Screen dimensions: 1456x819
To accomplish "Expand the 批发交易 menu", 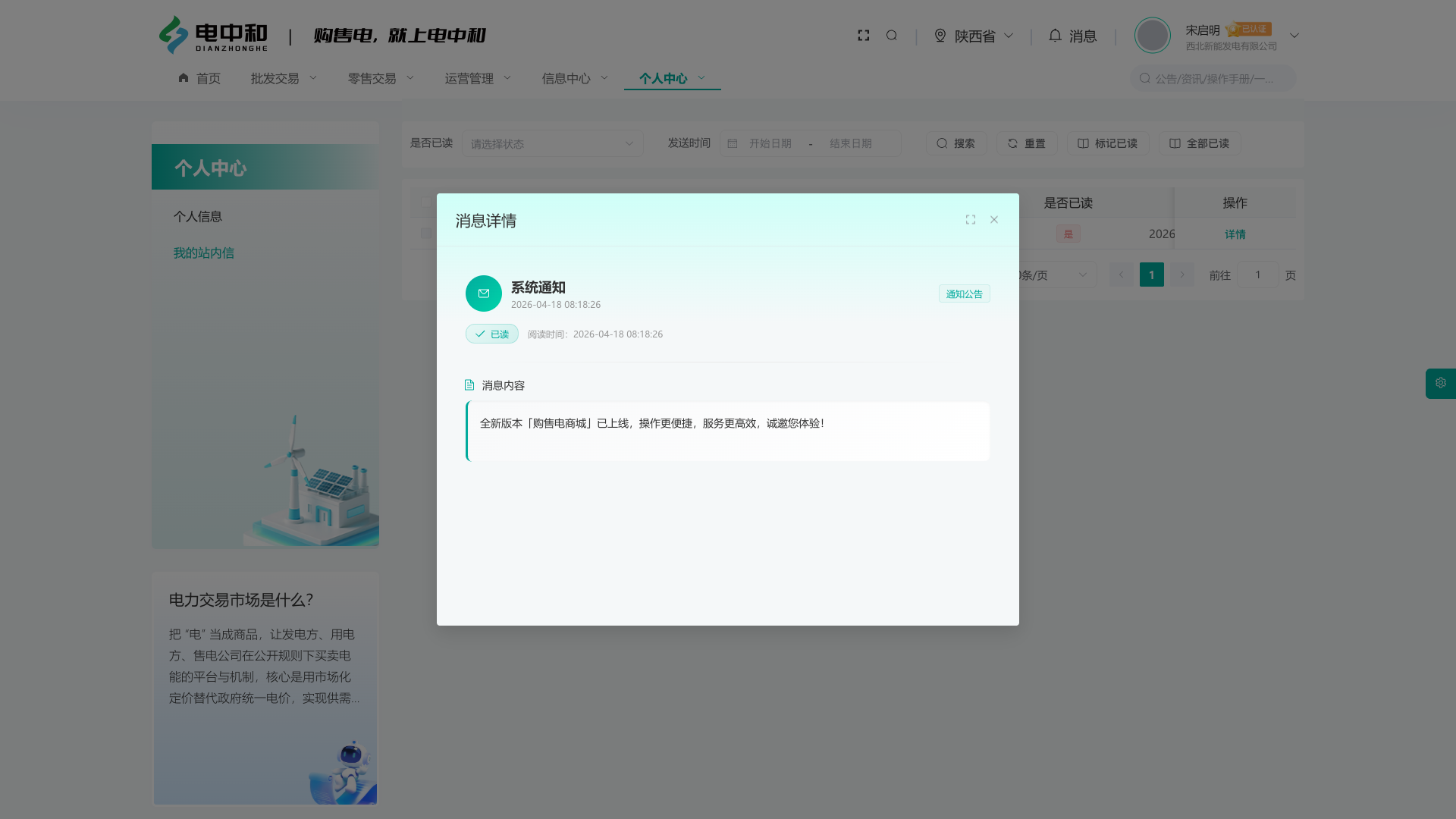I will coord(284,78).
